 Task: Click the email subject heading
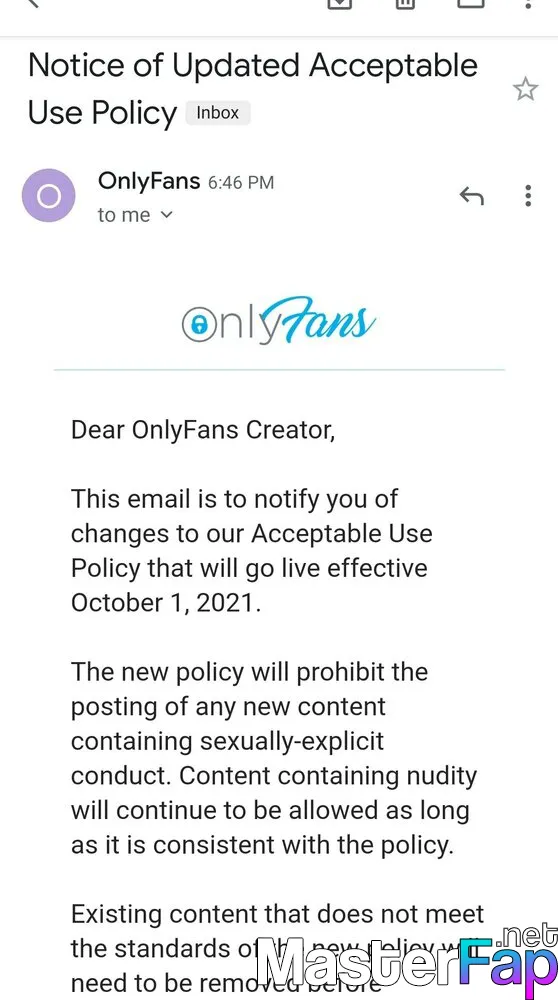click(x=253, y=89)
